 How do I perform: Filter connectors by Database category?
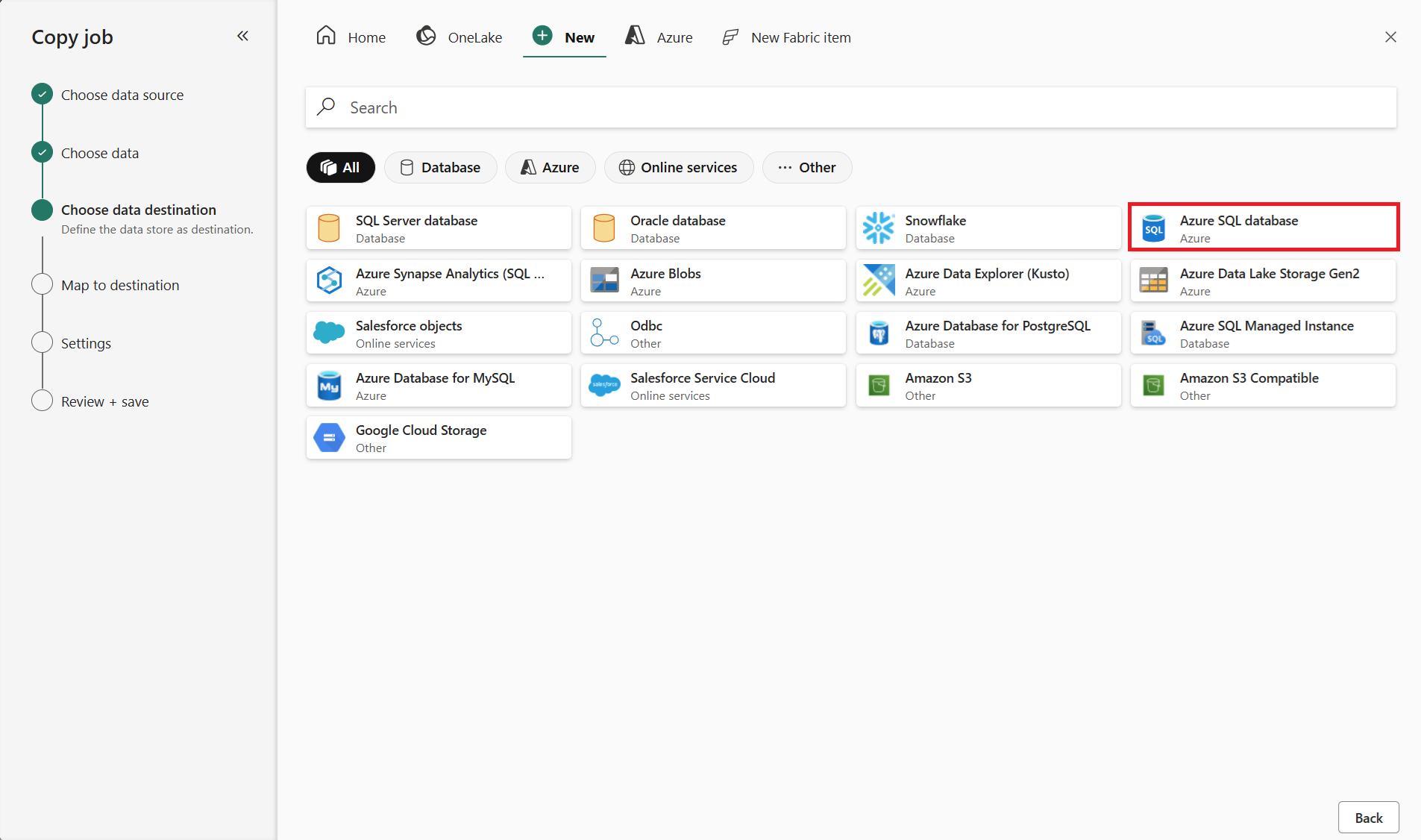coord(440,168)
